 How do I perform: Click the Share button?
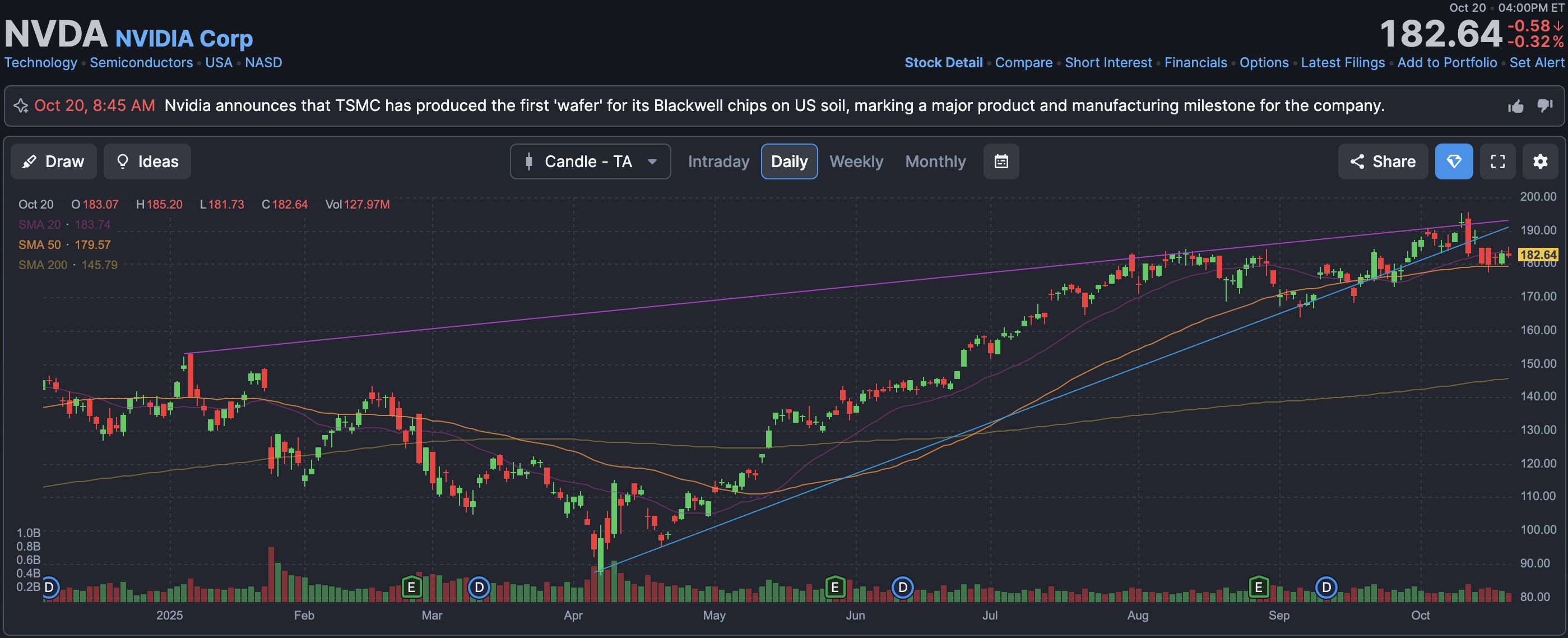(x=1383, y=161)
